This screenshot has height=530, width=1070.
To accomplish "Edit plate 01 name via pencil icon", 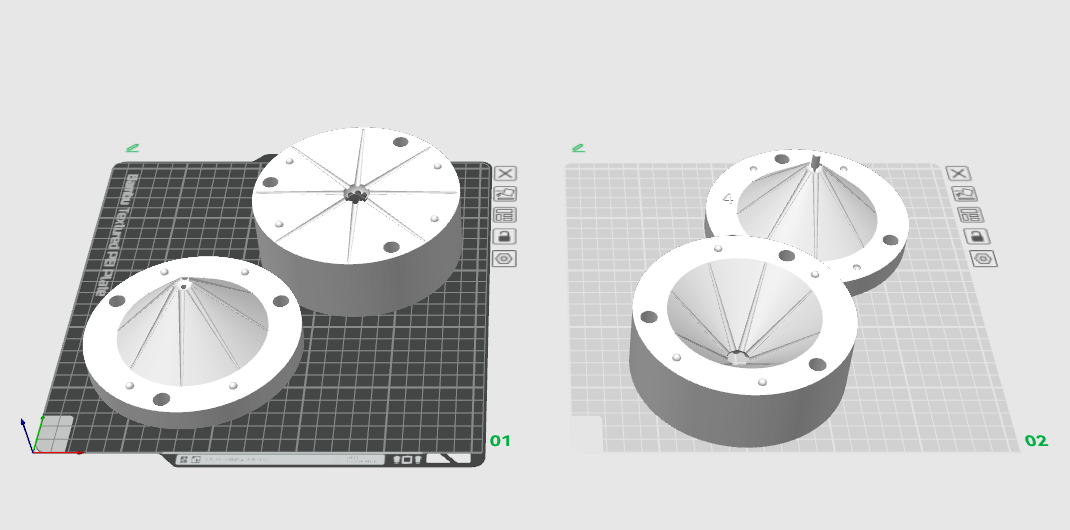I will (132, 147).
